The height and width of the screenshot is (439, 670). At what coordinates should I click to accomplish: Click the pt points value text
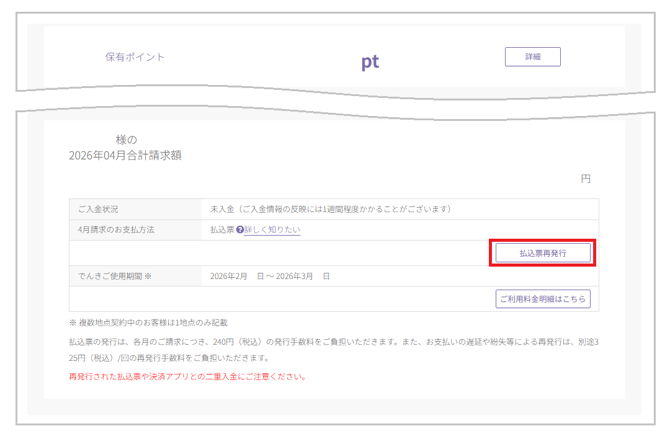coord(370,62)
